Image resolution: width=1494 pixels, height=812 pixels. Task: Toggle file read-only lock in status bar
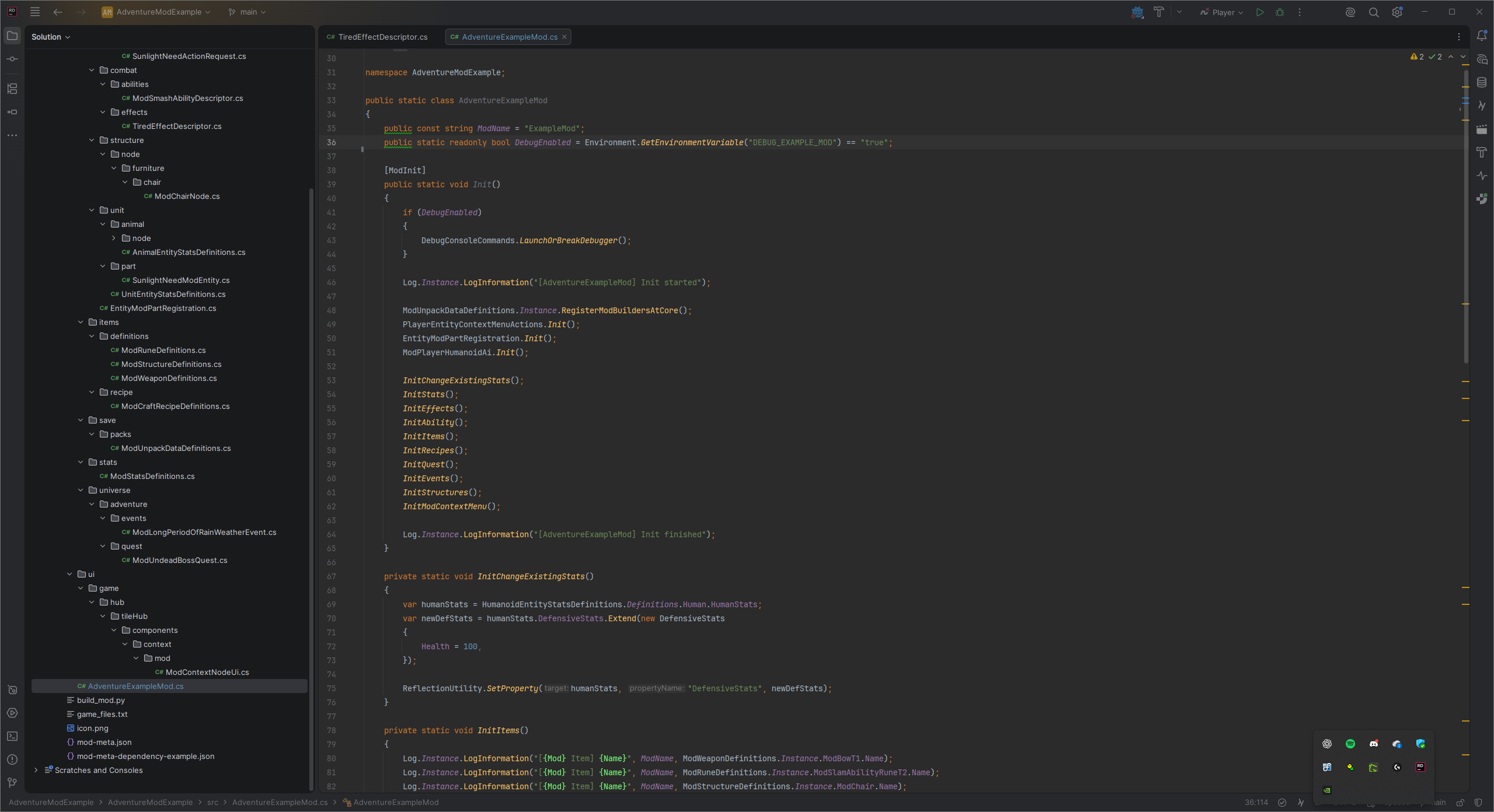1460,803
